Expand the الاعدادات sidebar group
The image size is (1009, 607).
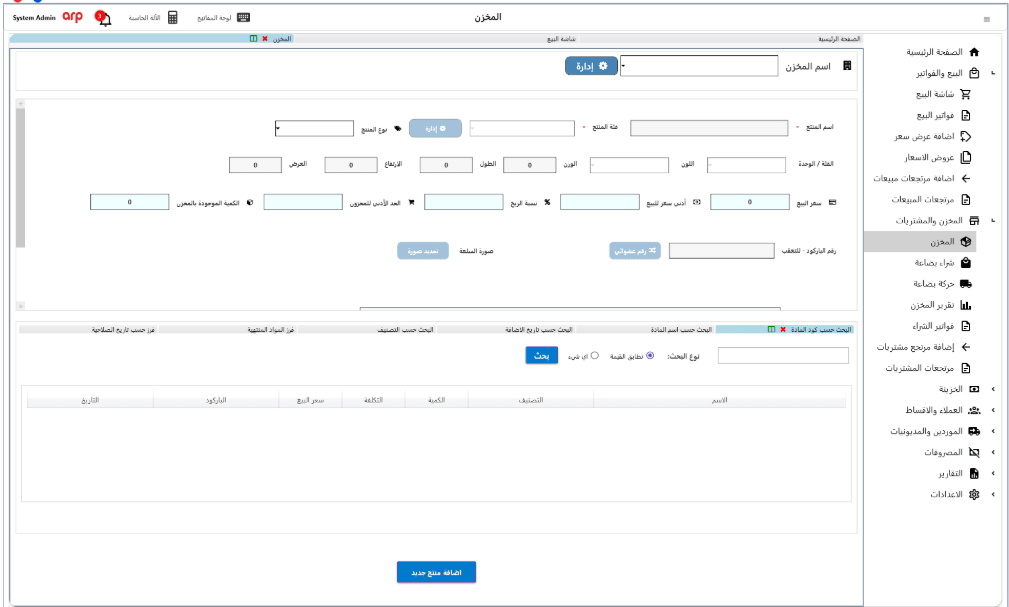[x=993, y=494]
